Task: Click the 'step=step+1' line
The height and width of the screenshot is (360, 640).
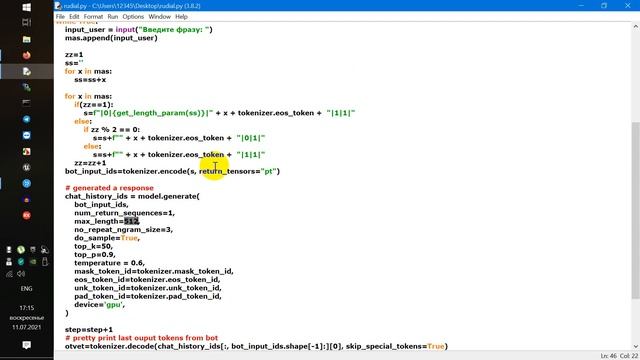Action: click(89, 330)
